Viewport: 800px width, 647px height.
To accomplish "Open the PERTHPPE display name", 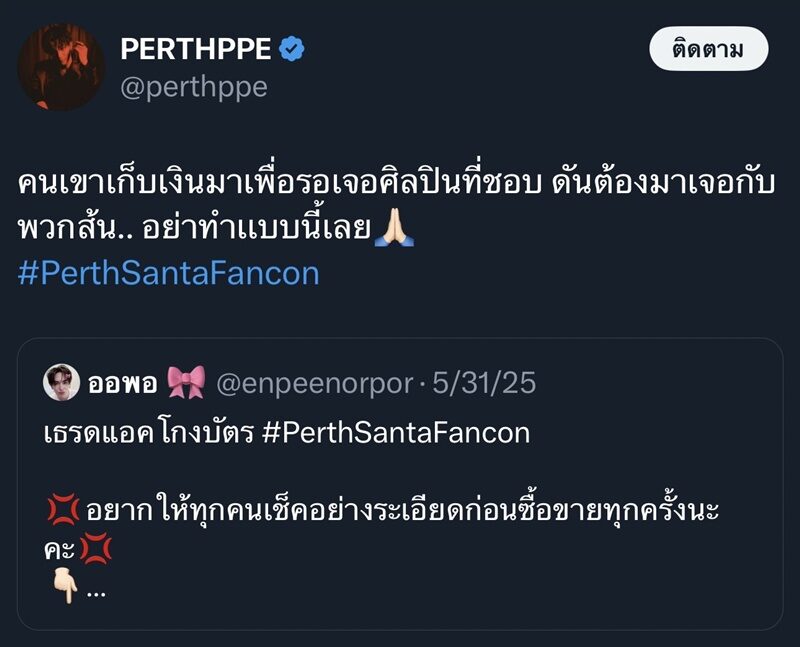I will click(197, 48).
